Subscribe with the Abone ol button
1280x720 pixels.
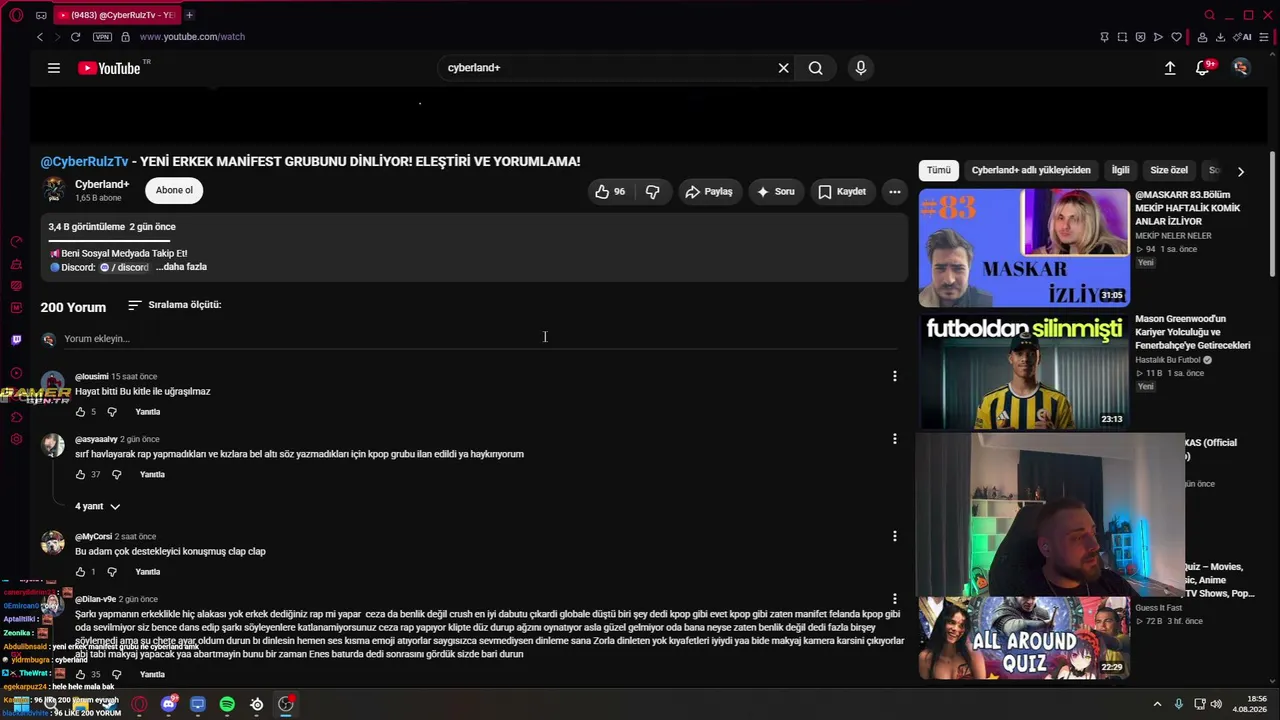click(174, 190)
